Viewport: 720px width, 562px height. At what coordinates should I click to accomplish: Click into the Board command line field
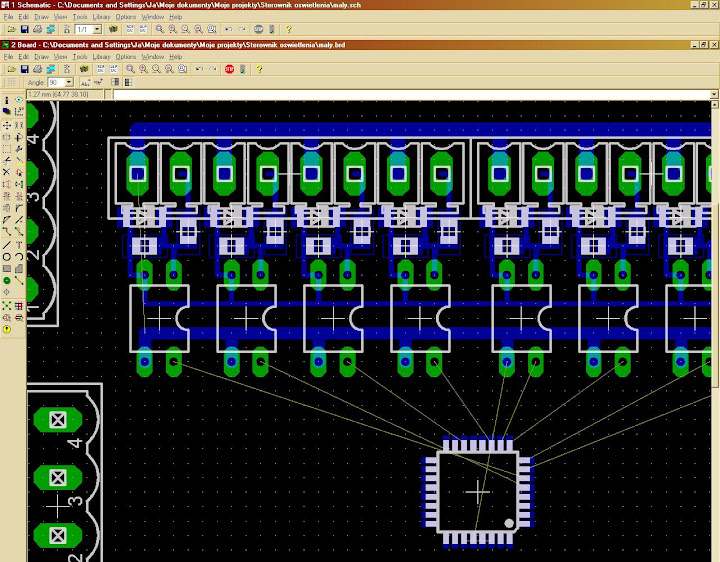411,95
